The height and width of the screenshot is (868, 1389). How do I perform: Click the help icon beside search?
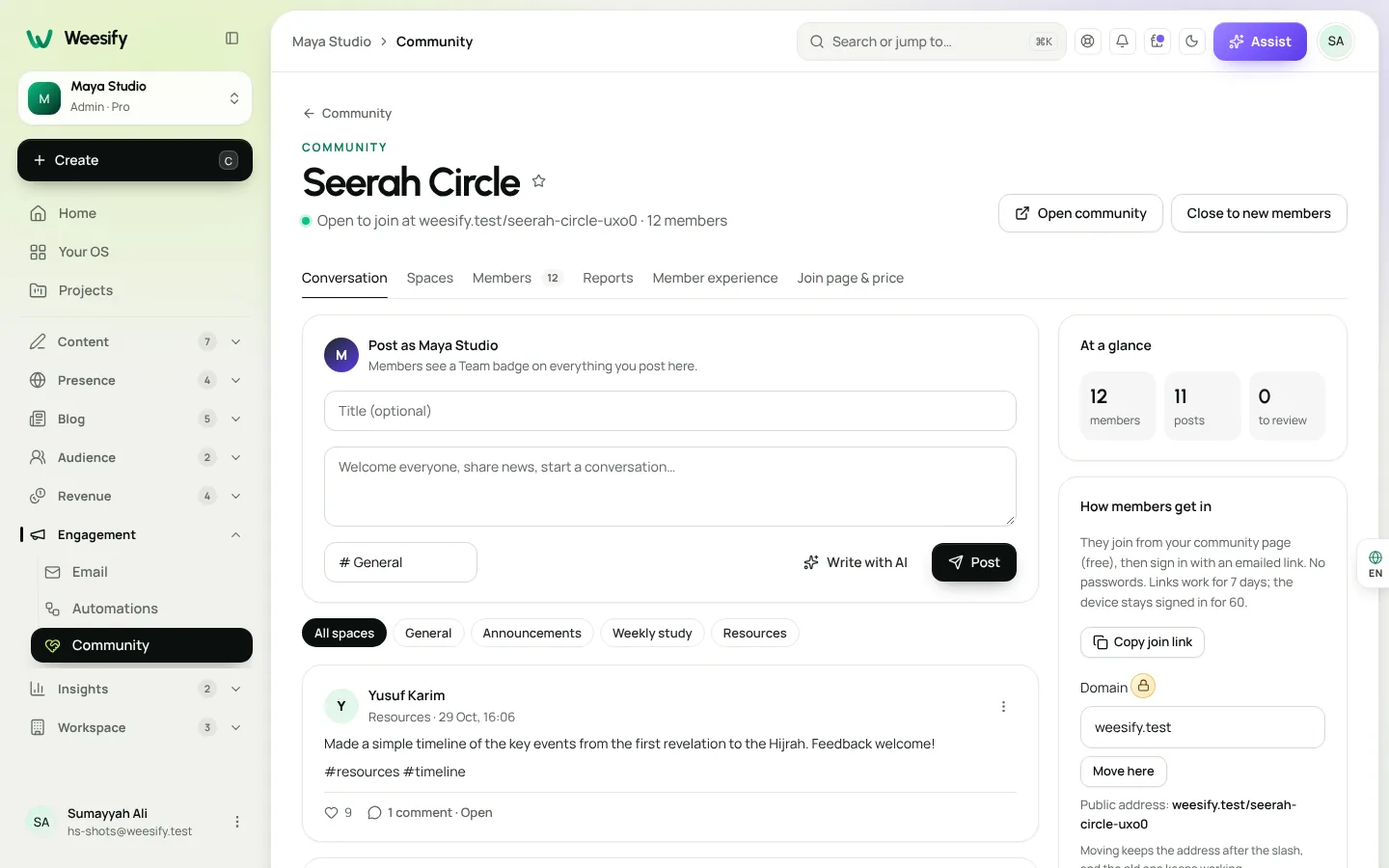tap(1088, 41)
